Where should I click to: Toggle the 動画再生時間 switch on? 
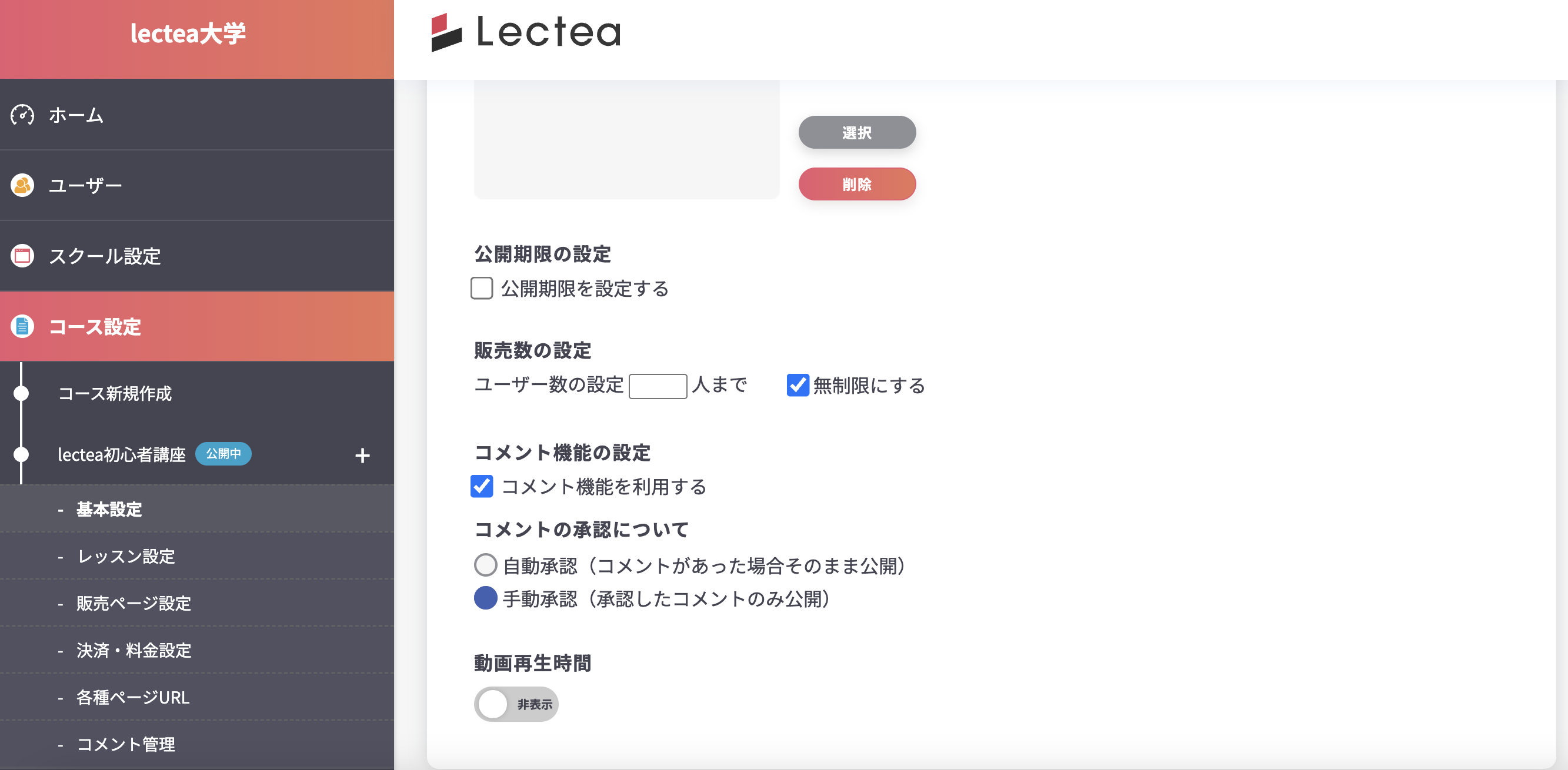pyautogui.click(x=516, y=704)
